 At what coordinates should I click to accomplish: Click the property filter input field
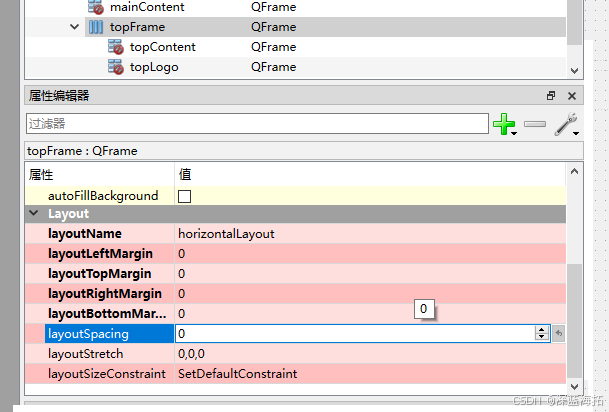[x=257, y=124]
